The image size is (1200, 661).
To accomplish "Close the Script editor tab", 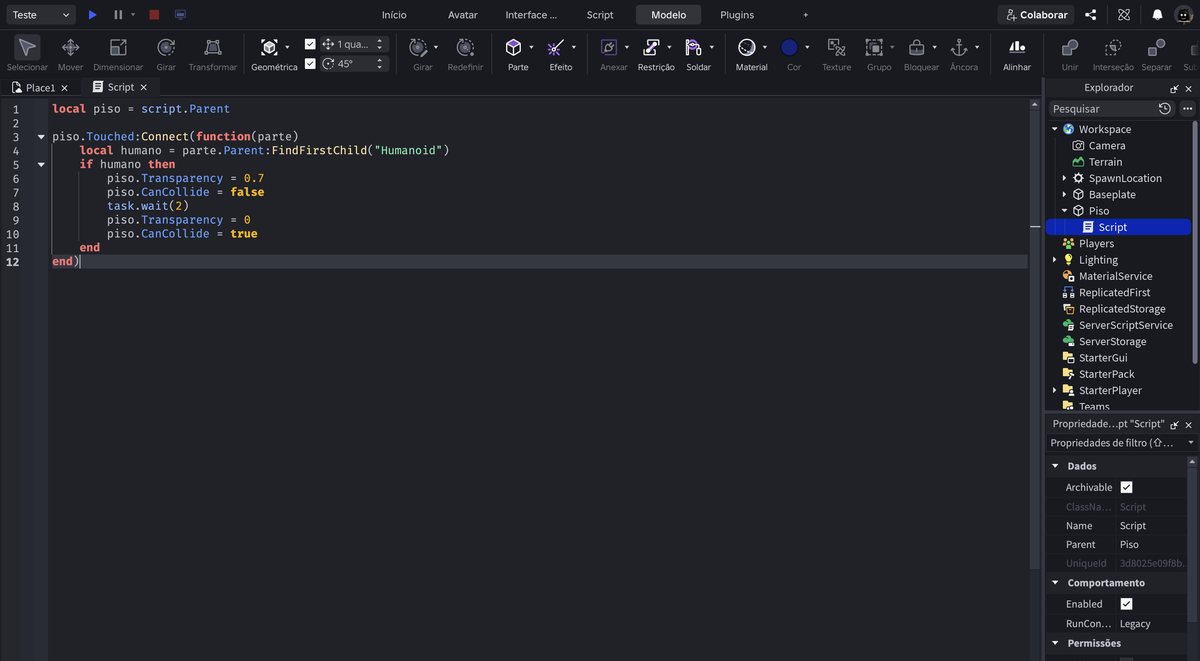I will tap(144, 87).
